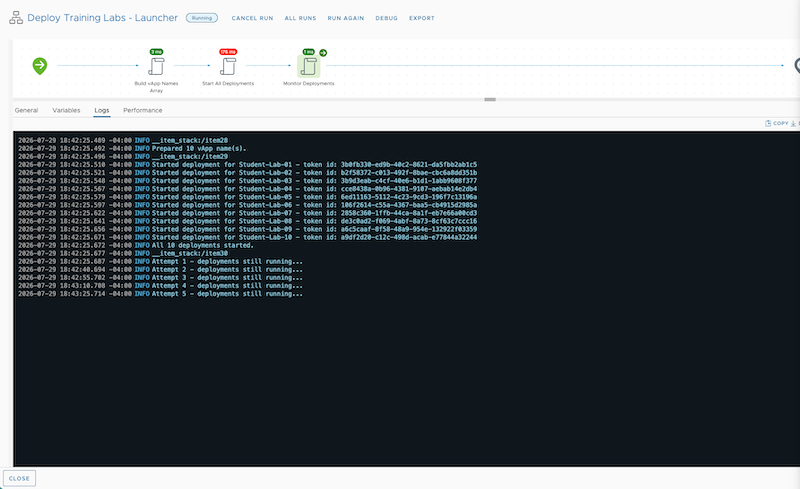The image size is (800, 489).
Task: Click the 'Attempt 3 - deployments still running' line
Action: [x=160, y=278]
